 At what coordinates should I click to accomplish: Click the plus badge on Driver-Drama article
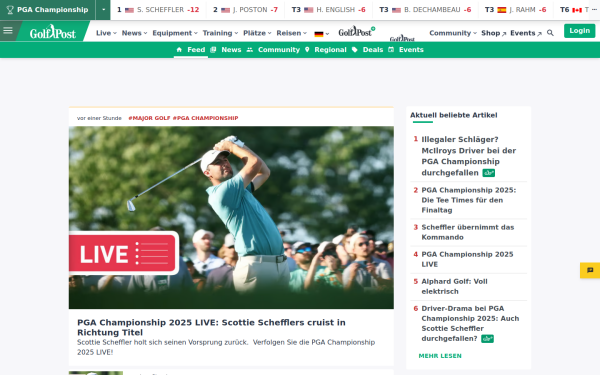click(x=487, y=339)
